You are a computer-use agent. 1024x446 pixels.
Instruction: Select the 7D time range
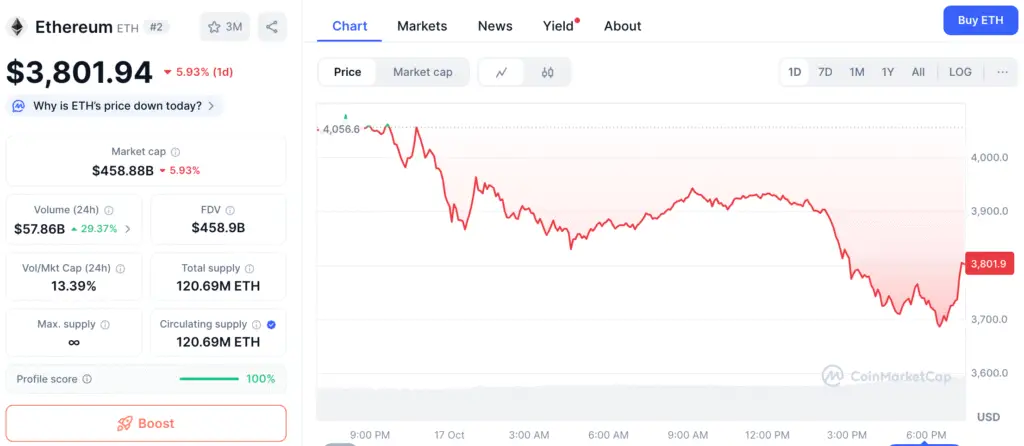[x=825, y=72]
